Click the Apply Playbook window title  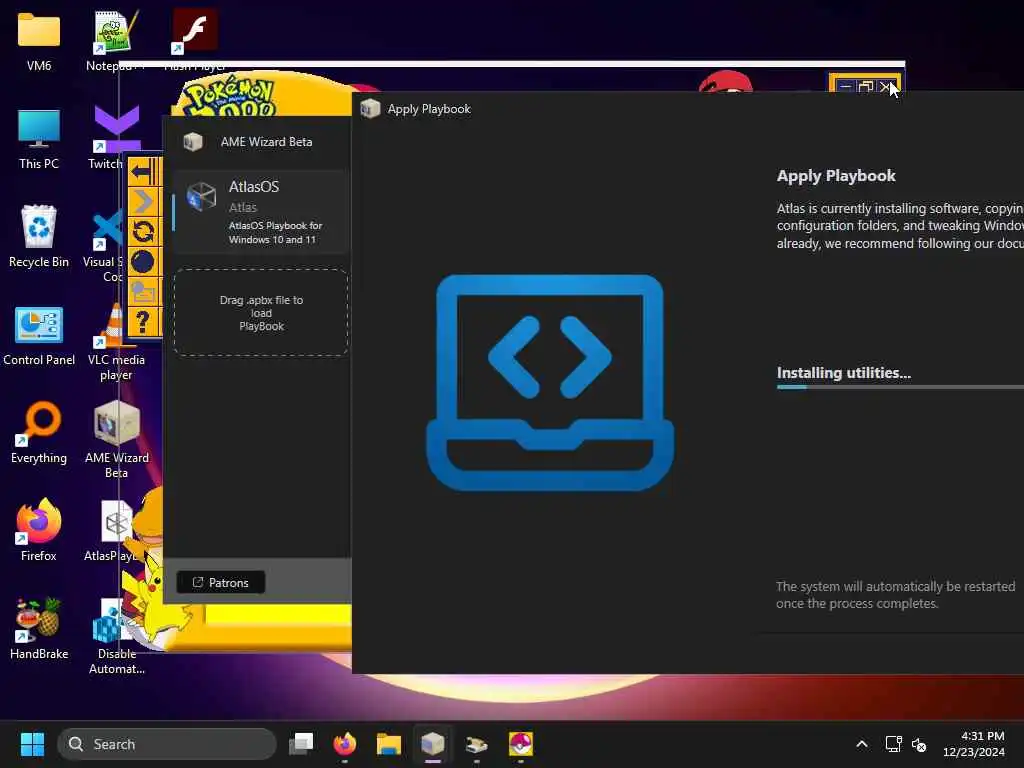(429, 109)
